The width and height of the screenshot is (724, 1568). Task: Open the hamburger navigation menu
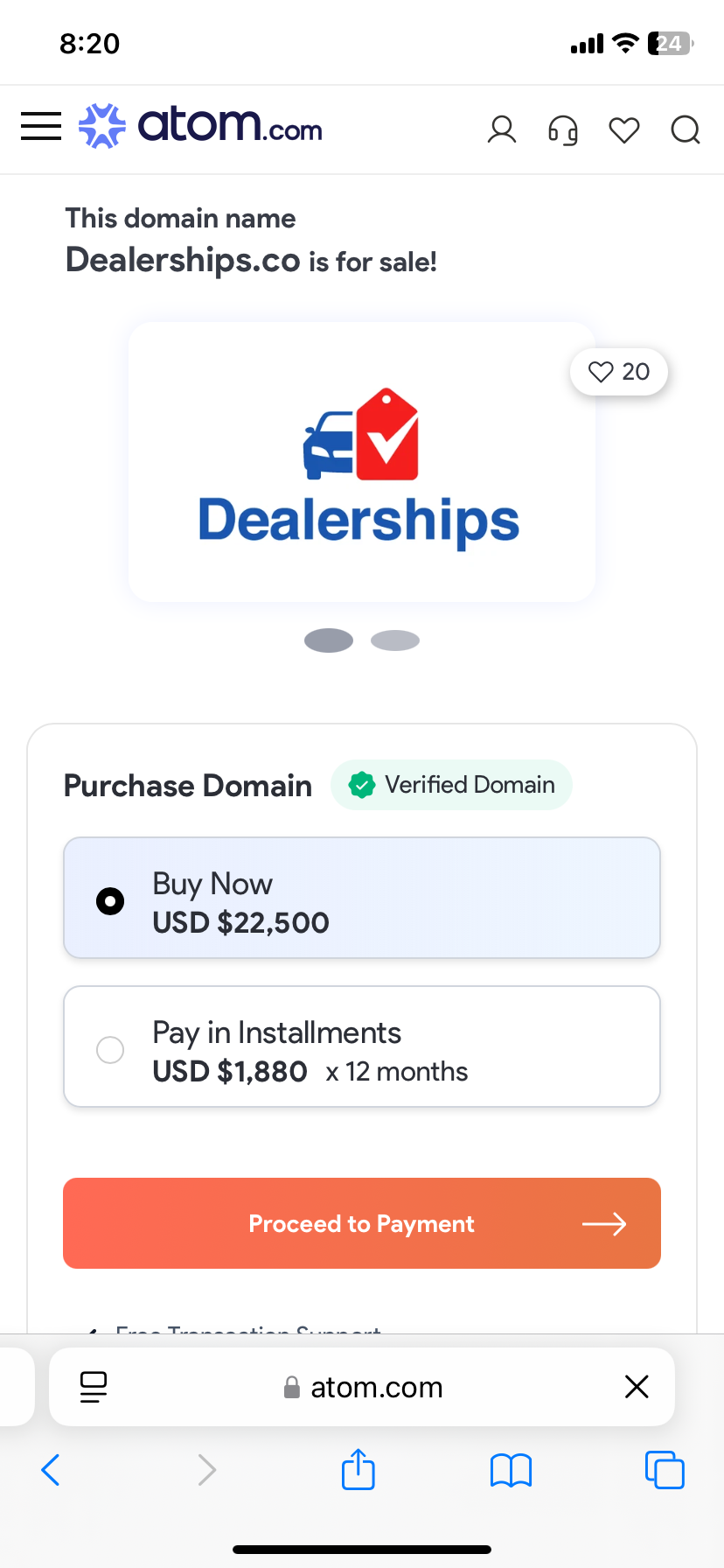point(41,126)
